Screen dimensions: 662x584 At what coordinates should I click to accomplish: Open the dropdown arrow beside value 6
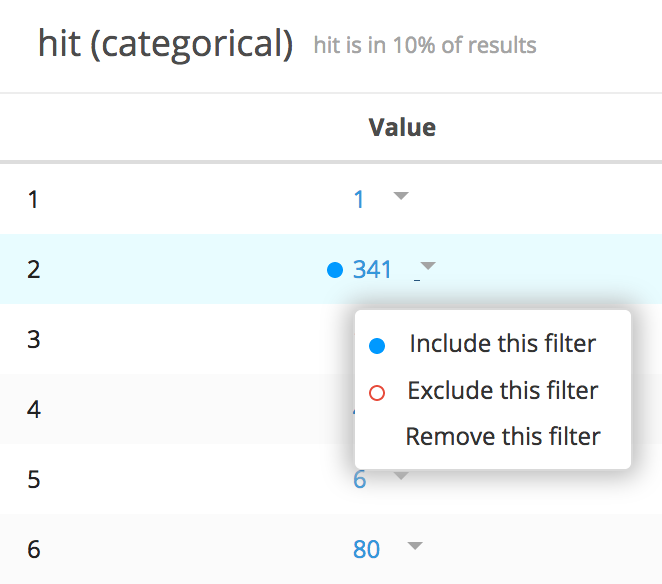[x=401, y=477]
